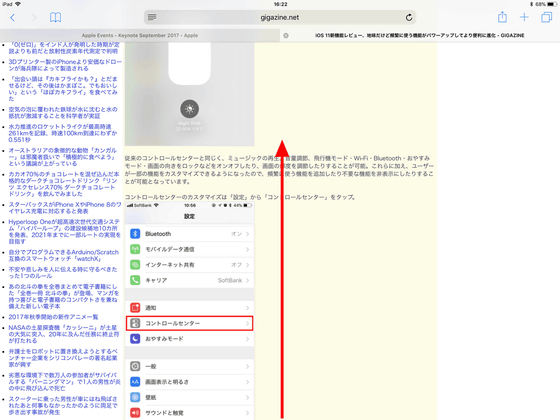Open the 「ほぼカキフライ」 article link

click(x=63, y=89)
